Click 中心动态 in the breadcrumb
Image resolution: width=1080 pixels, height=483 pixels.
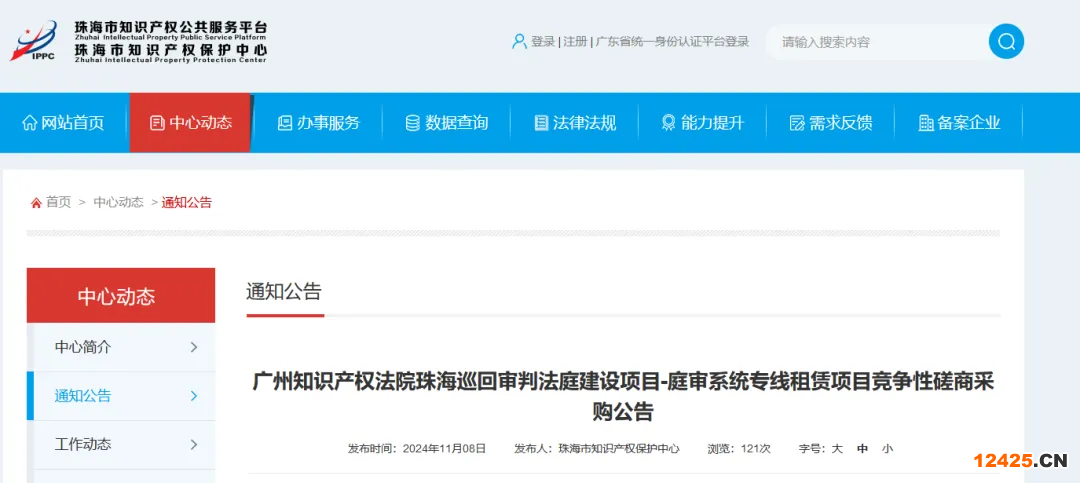118,203
